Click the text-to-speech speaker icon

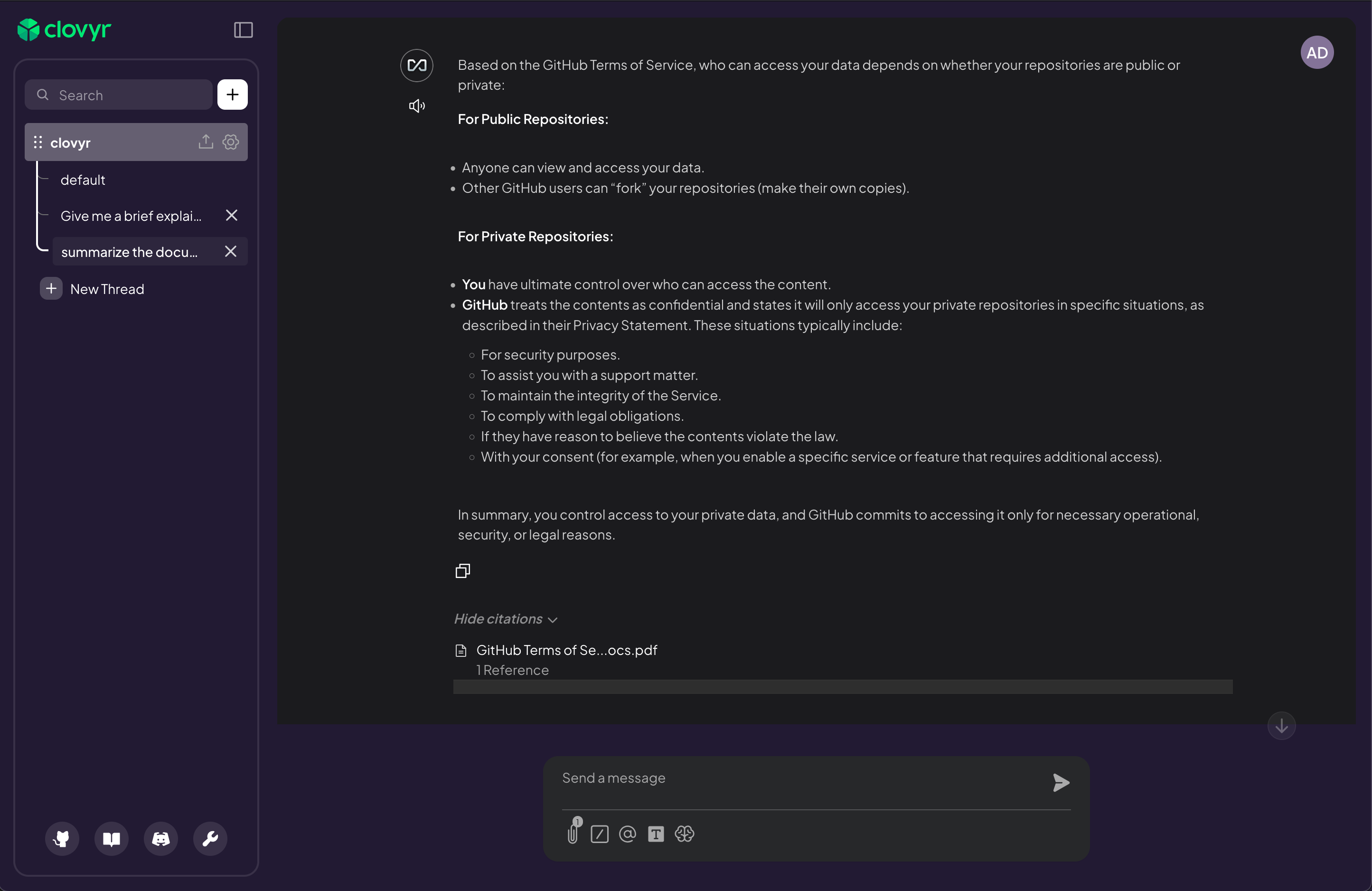(417, 106)
